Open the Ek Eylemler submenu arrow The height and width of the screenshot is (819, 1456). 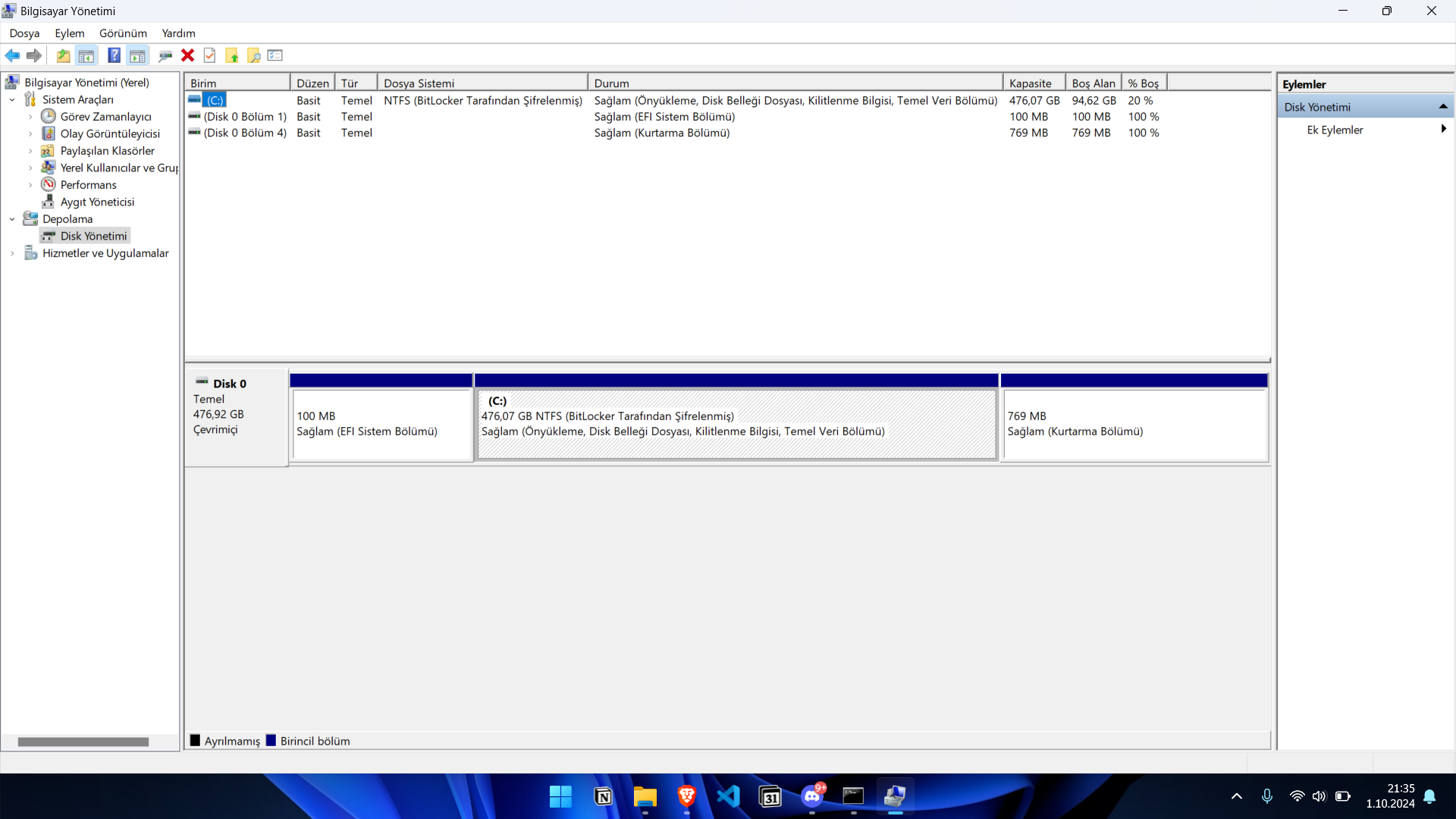tap(1443, 130)
